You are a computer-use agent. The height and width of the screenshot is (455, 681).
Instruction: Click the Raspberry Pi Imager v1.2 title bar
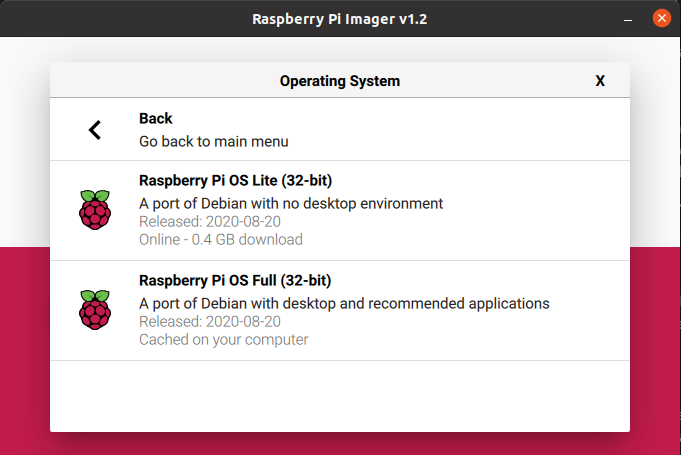340,19
